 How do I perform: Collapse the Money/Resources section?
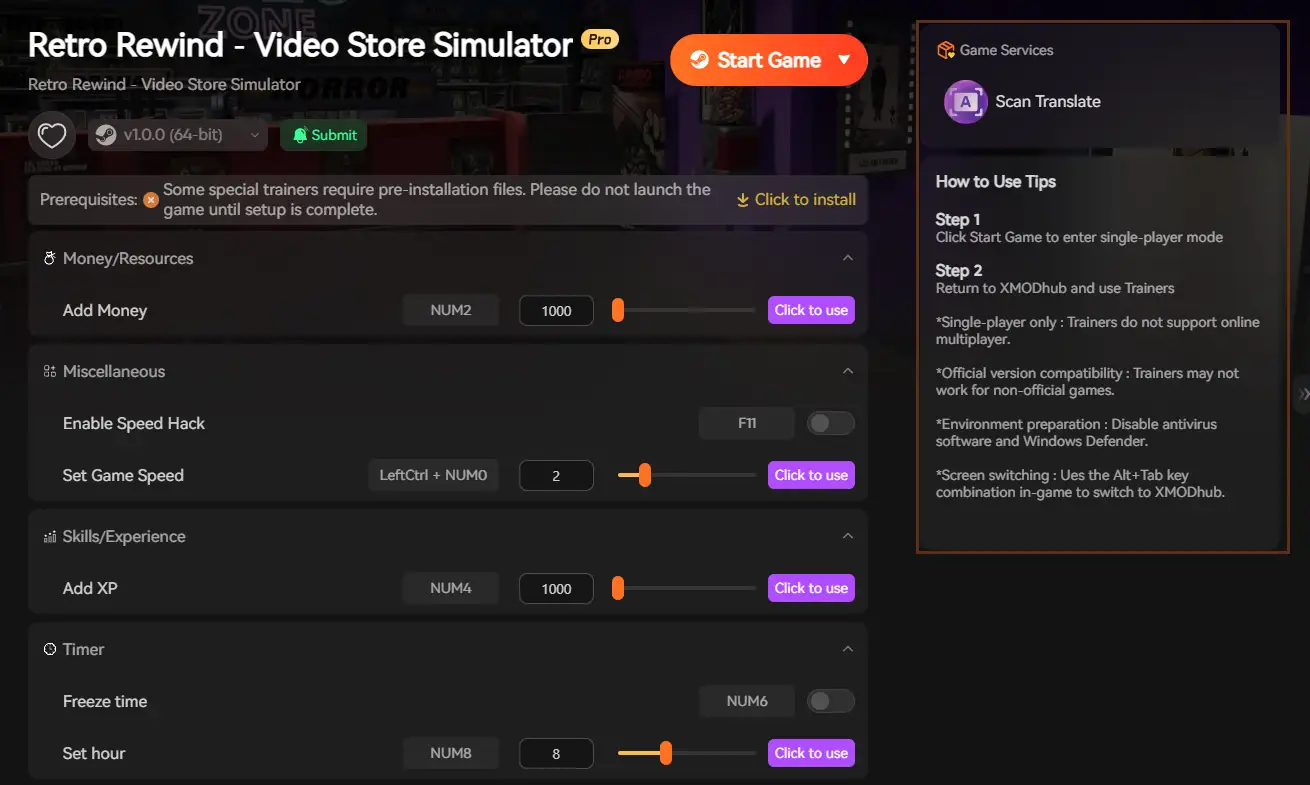(x=848, y=257)
